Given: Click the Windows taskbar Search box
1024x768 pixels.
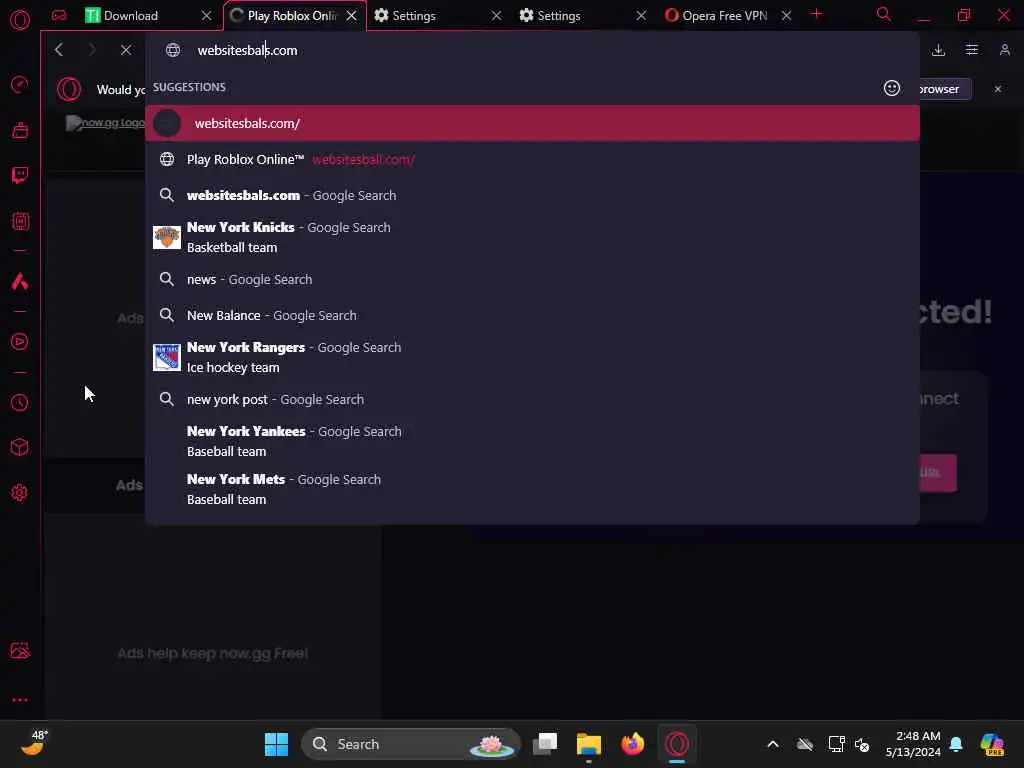Looking at the screenshot, I should 411,744.
